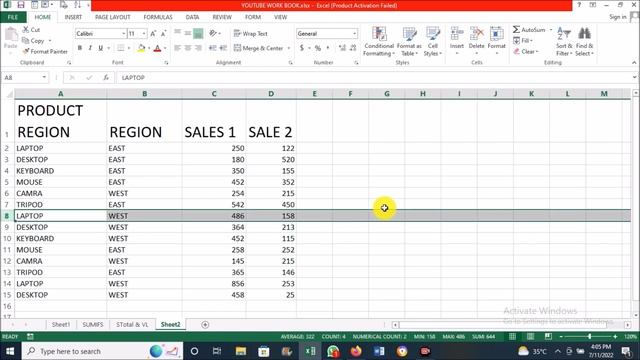The height and width of the screenshot is (360, 640).
Task: Open the Name Box dropdown
Action: click(x=44, y=78)
